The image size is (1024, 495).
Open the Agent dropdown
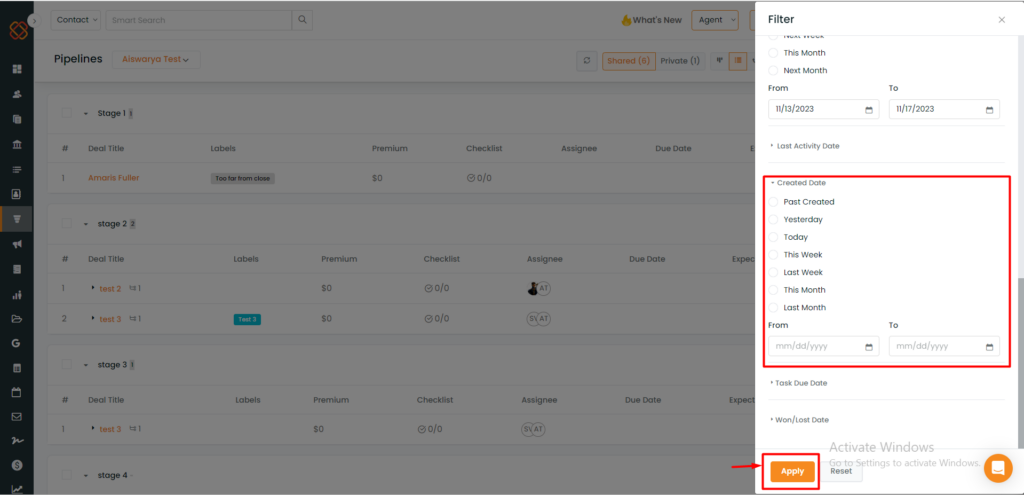[x=714, y=20]
